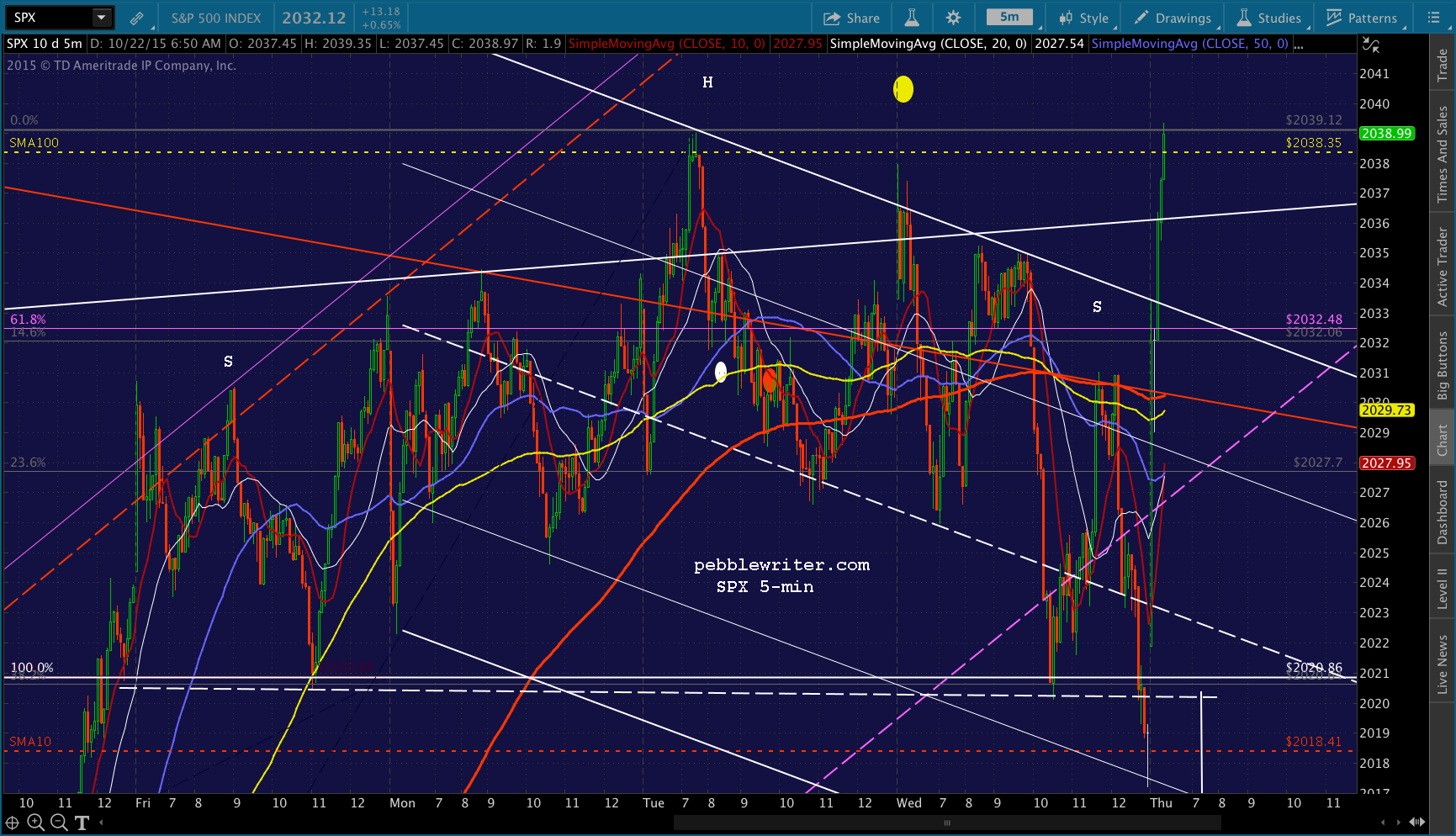
Task: Click the red 2027.95 price bubble
Action: click(x=1387, y=463)
